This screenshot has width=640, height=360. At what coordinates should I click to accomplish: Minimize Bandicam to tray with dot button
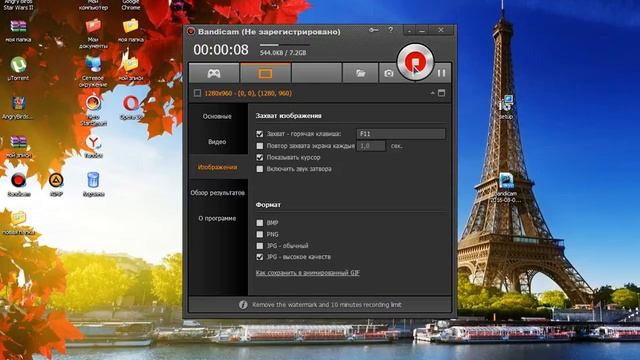410,31
